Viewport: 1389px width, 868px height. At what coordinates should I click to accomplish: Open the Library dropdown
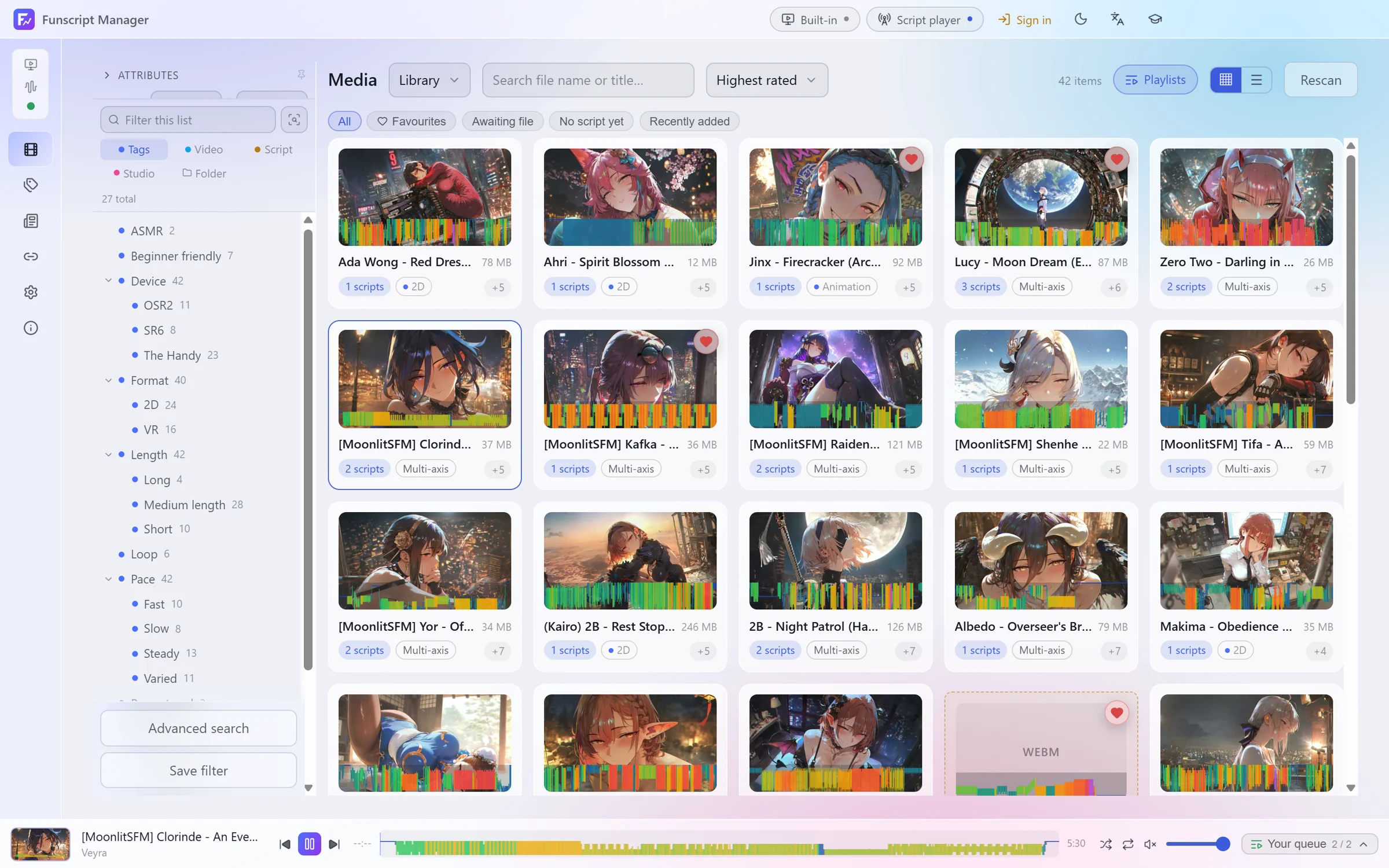tap(429, 80)
